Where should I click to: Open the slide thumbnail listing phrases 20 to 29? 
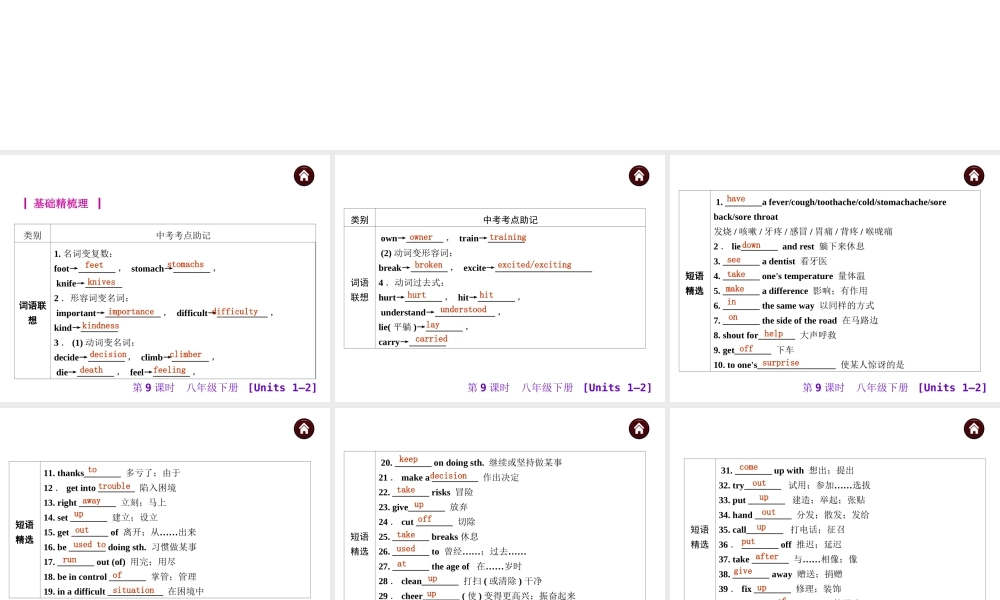coord(499,504)
